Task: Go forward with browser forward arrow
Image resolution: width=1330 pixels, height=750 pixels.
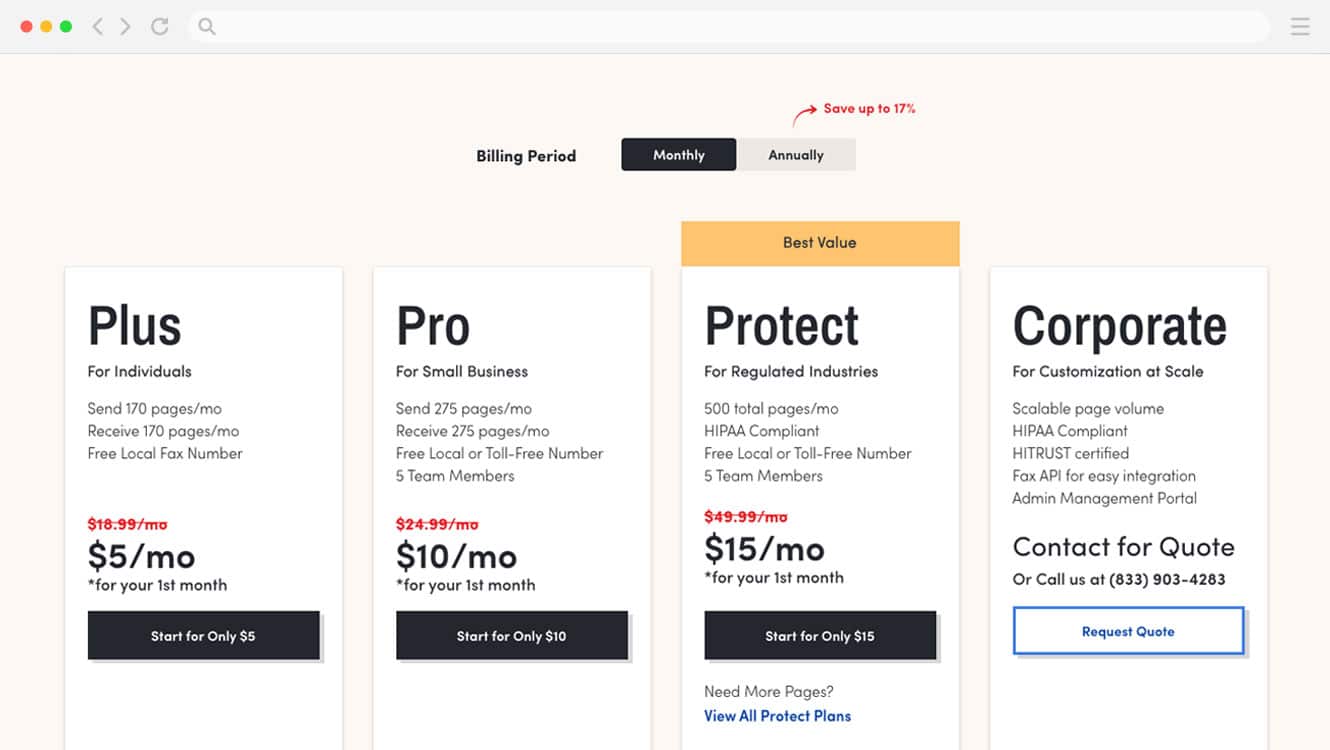Action: coord(127,26)
